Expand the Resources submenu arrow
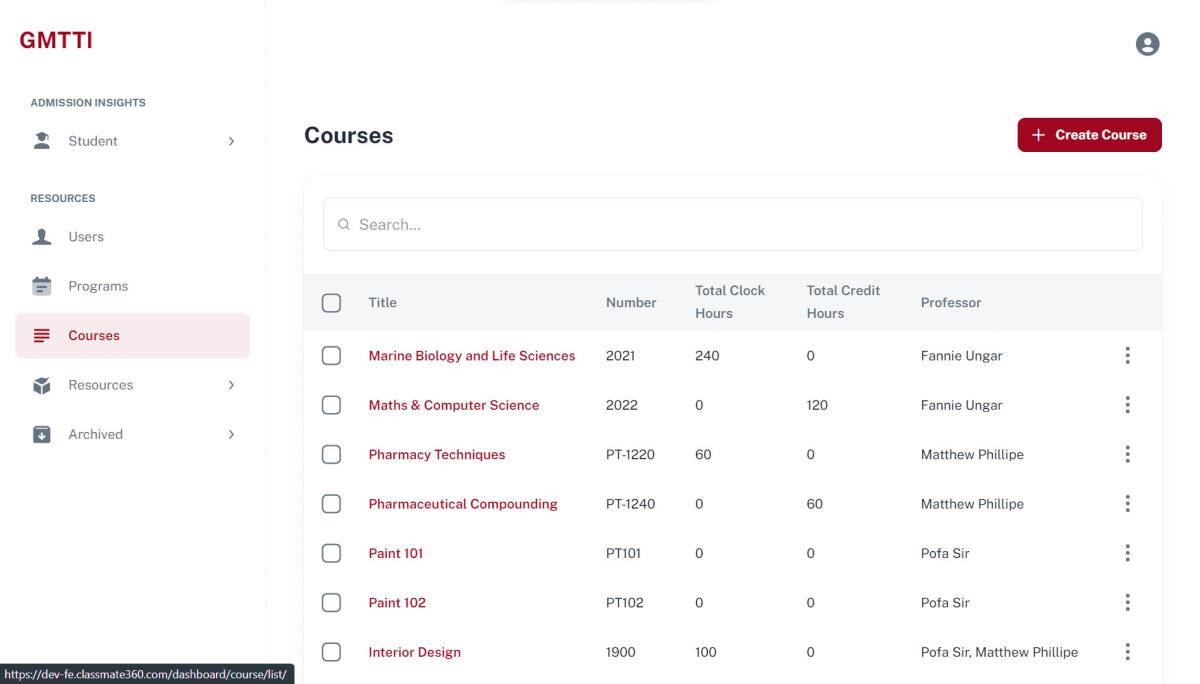Viewport: 1200px width, 684px height. point(231,385)
